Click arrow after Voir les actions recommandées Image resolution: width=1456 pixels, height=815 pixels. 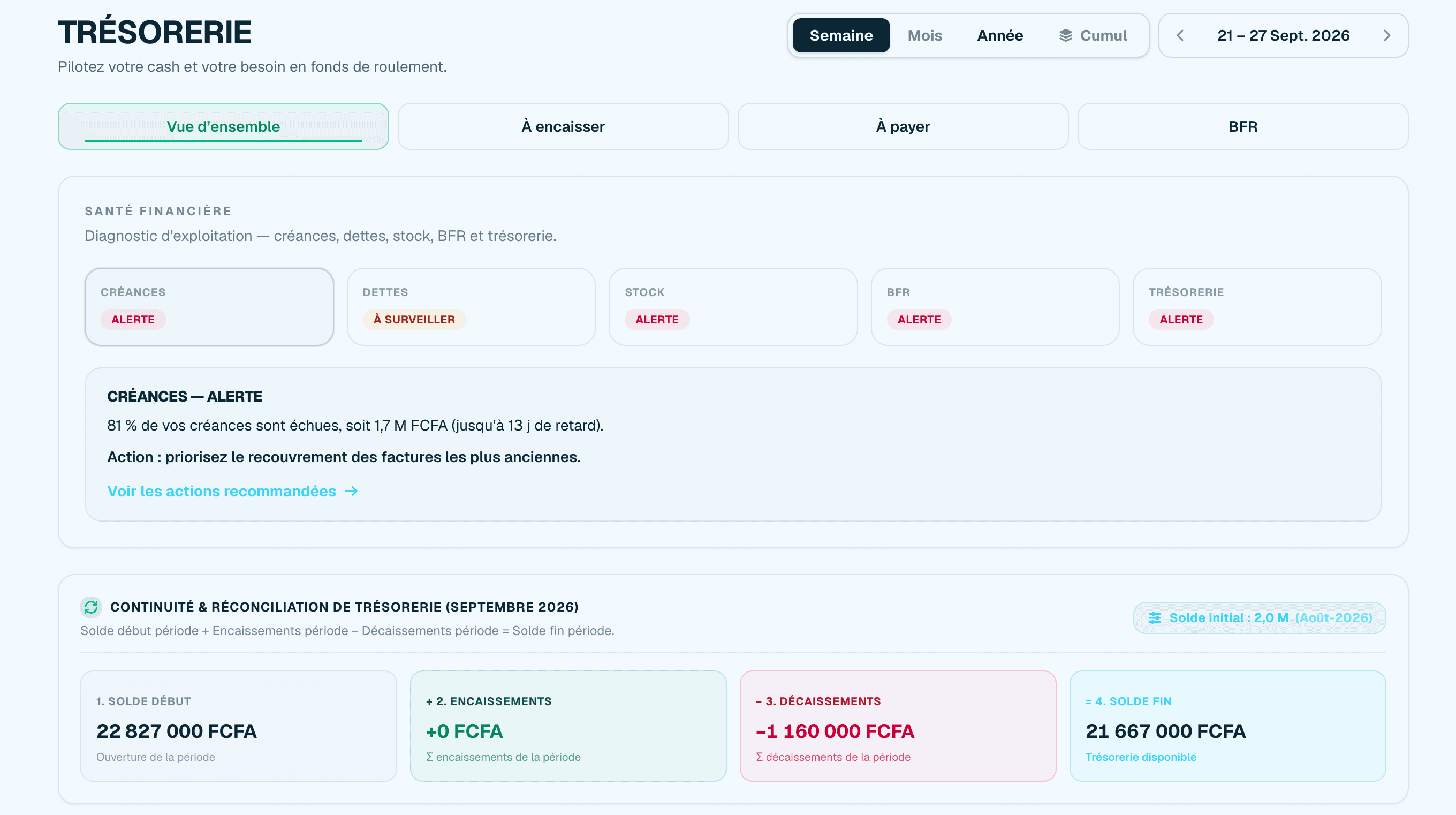[351, 491]
